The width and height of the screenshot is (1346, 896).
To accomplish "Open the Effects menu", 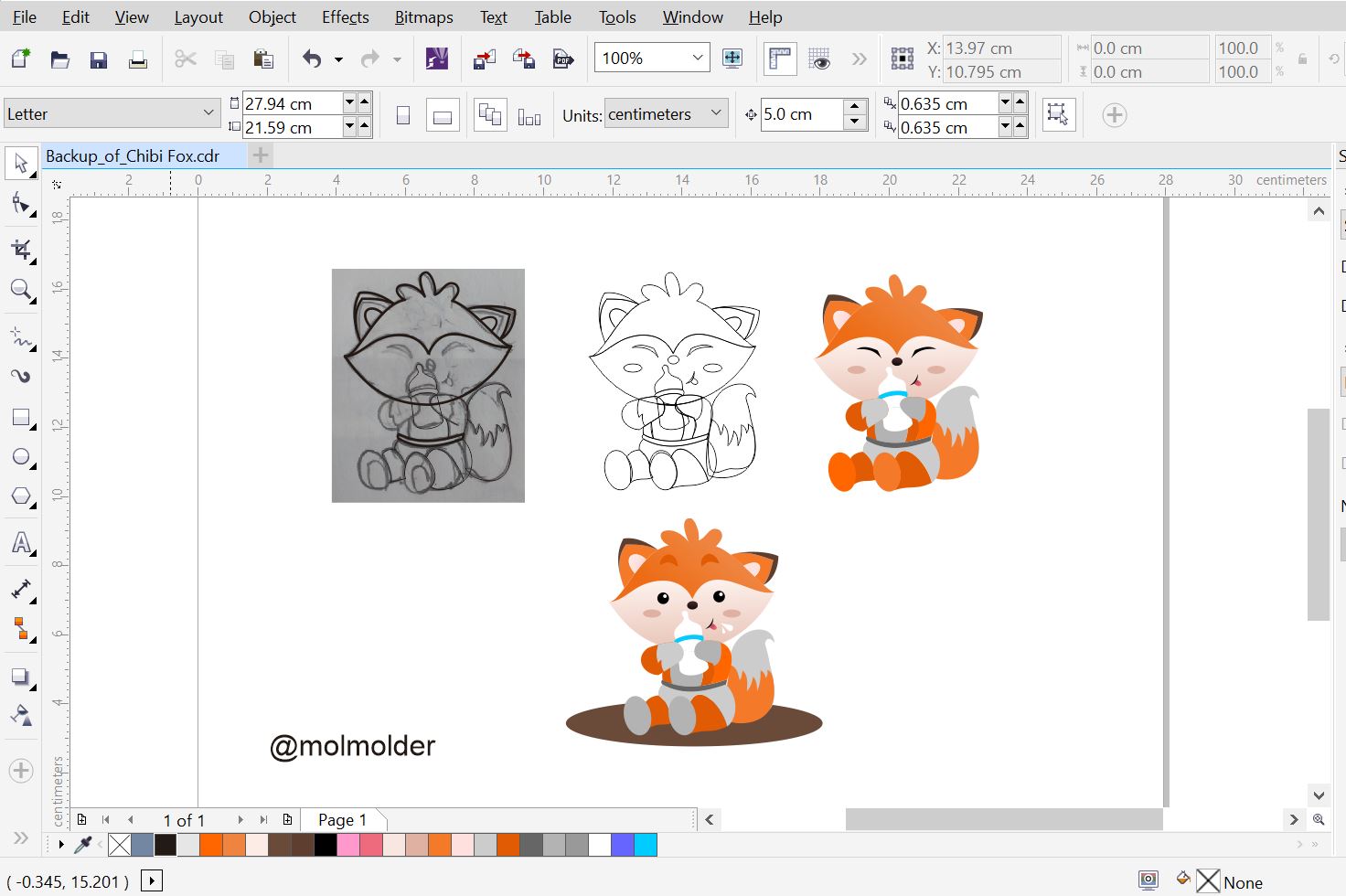I will [345, 17].
